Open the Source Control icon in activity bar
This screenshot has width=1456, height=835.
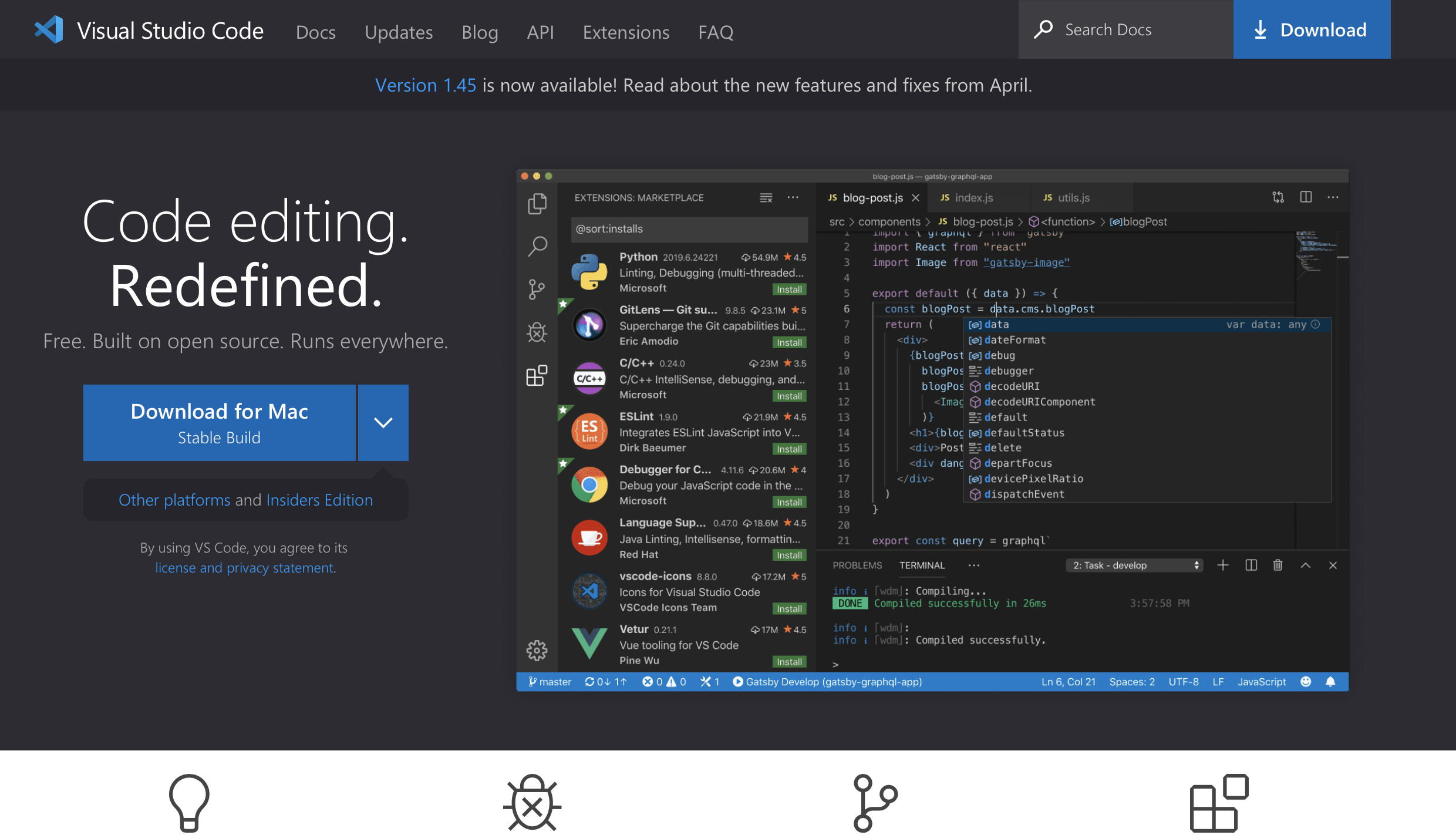537,289
